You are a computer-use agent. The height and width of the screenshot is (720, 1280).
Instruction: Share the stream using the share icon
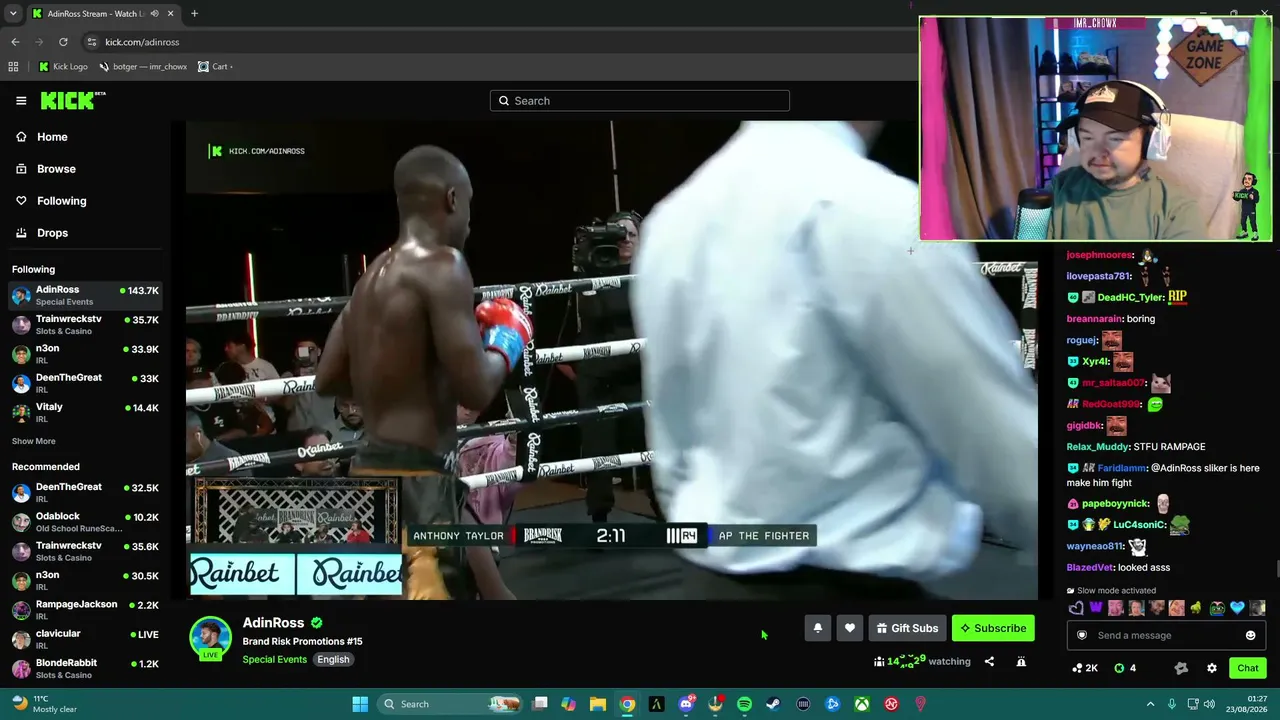(989, 661)
